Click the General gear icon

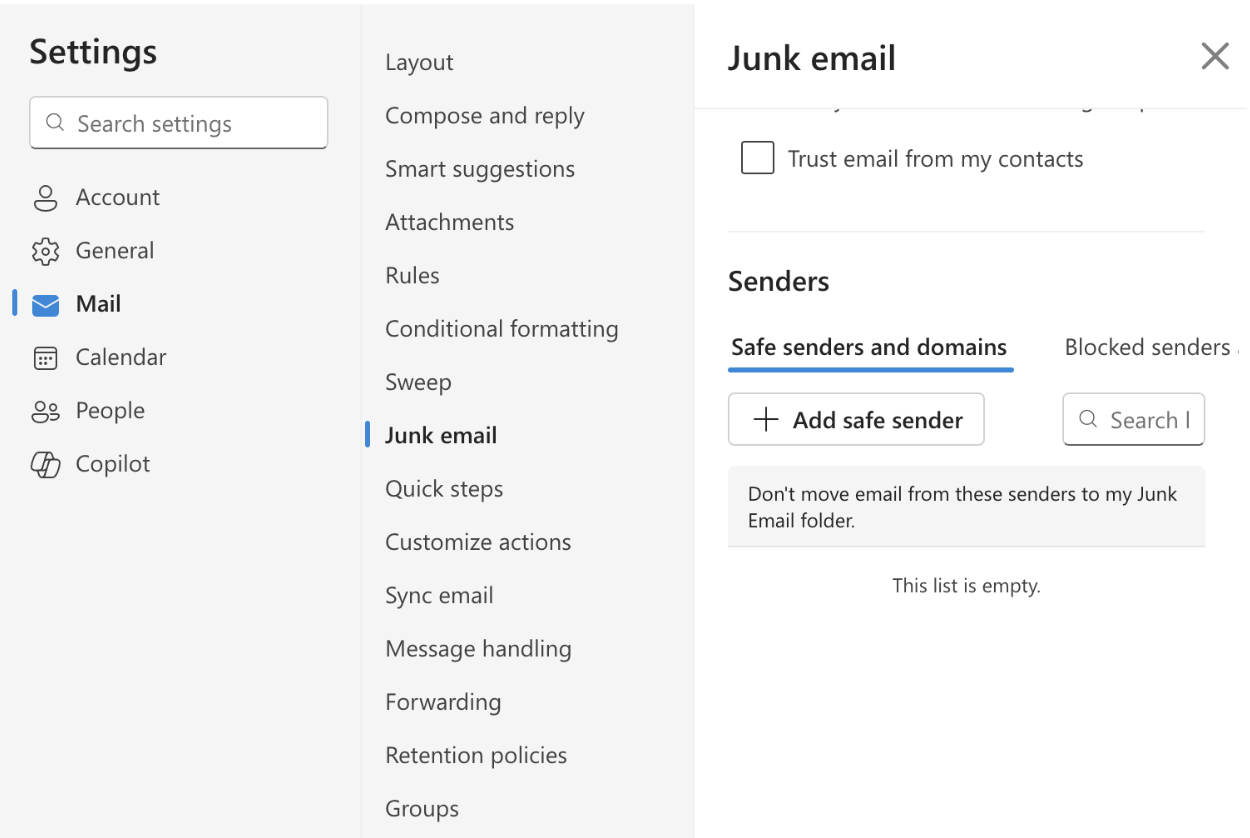[46, 251]
